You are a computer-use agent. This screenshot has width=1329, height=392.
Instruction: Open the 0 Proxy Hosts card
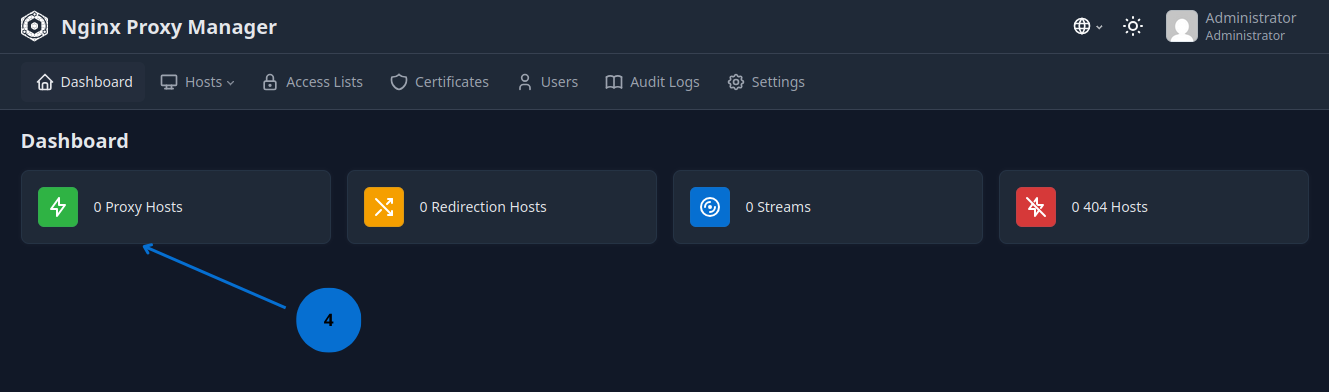pyautogui.click(x=176, y=207)
